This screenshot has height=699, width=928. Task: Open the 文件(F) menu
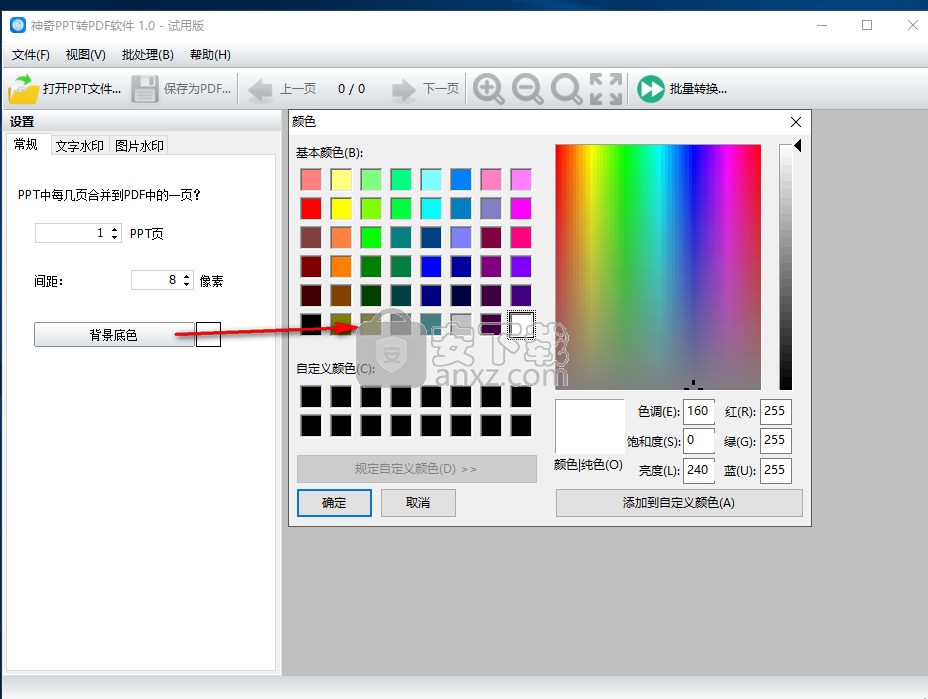pos(30,55)
